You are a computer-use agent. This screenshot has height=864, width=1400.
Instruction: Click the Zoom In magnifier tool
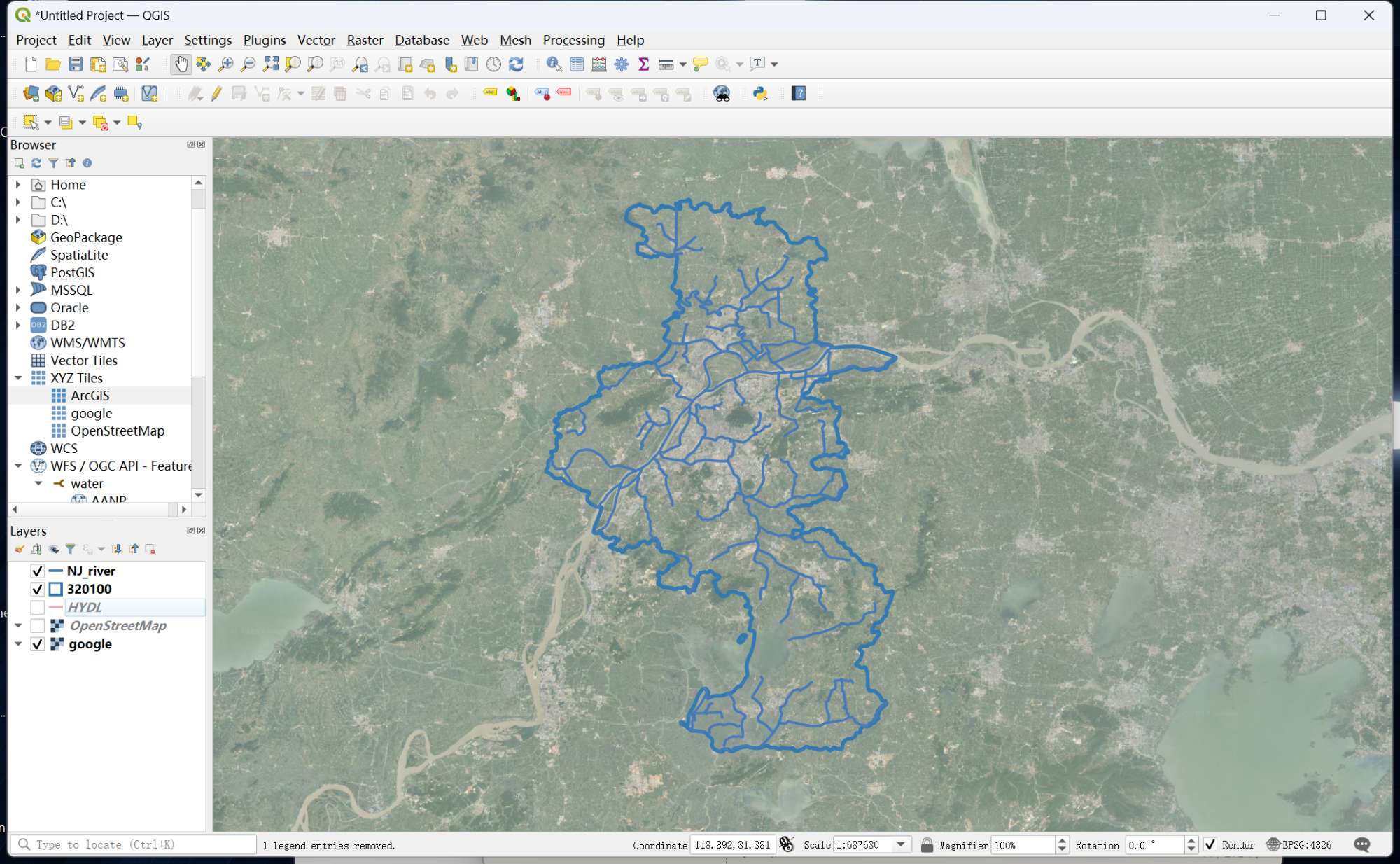pyautogui.click(x=225, y=64)
